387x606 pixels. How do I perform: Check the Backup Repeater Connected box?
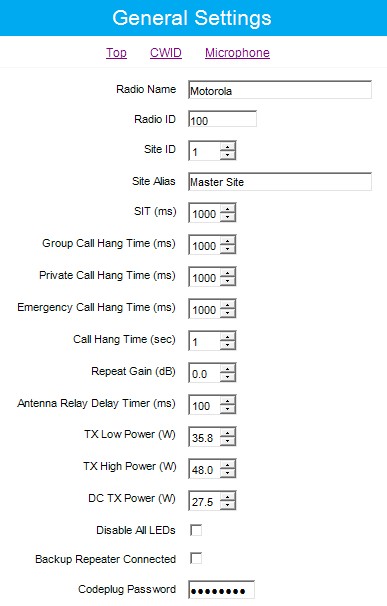pyautogui.click(x=196, y=558)
